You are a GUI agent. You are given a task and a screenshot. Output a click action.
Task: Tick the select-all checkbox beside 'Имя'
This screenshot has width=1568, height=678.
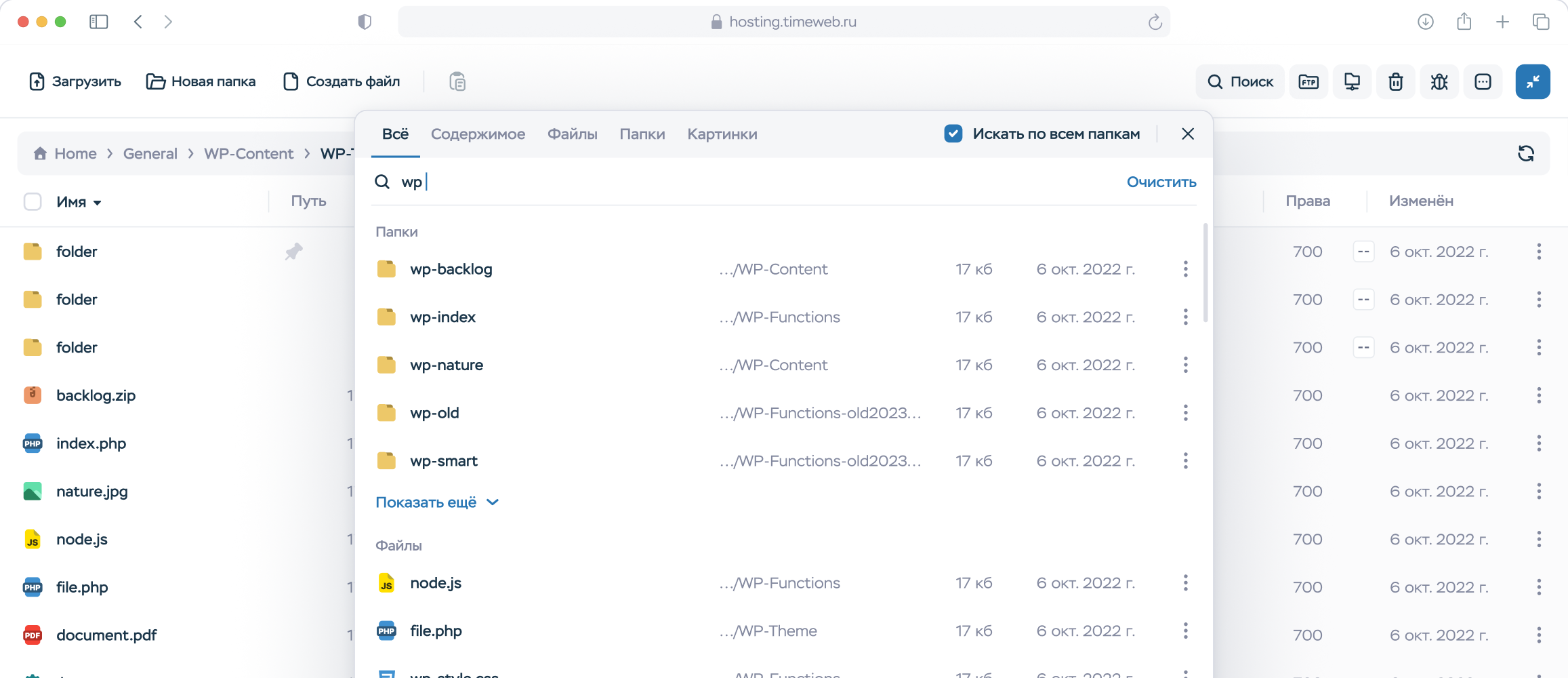pos(33,201)
